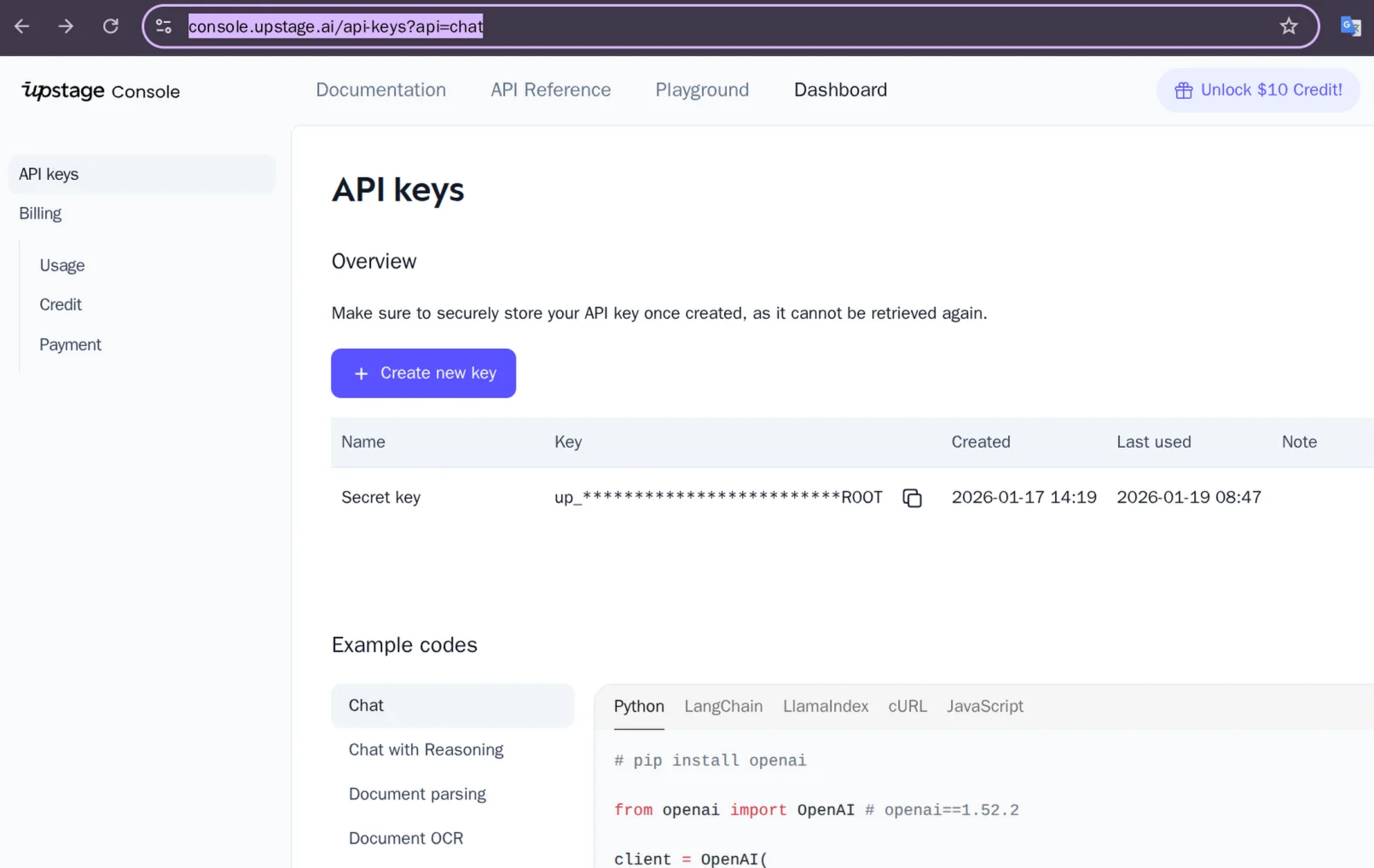The image size is (1374, 868).
Task: Go to API Reference page
Action: click(x=550, y=90)
